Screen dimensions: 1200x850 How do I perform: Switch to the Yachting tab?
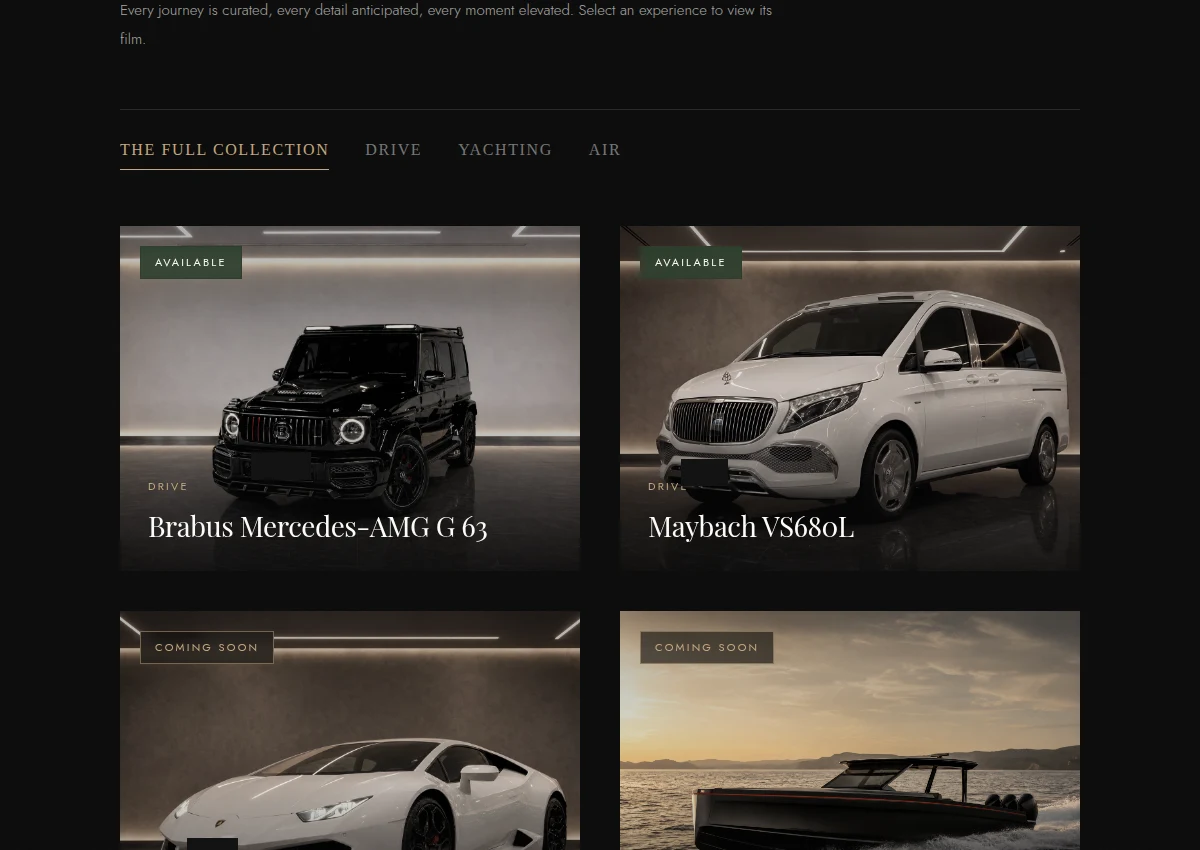(505, 150)
